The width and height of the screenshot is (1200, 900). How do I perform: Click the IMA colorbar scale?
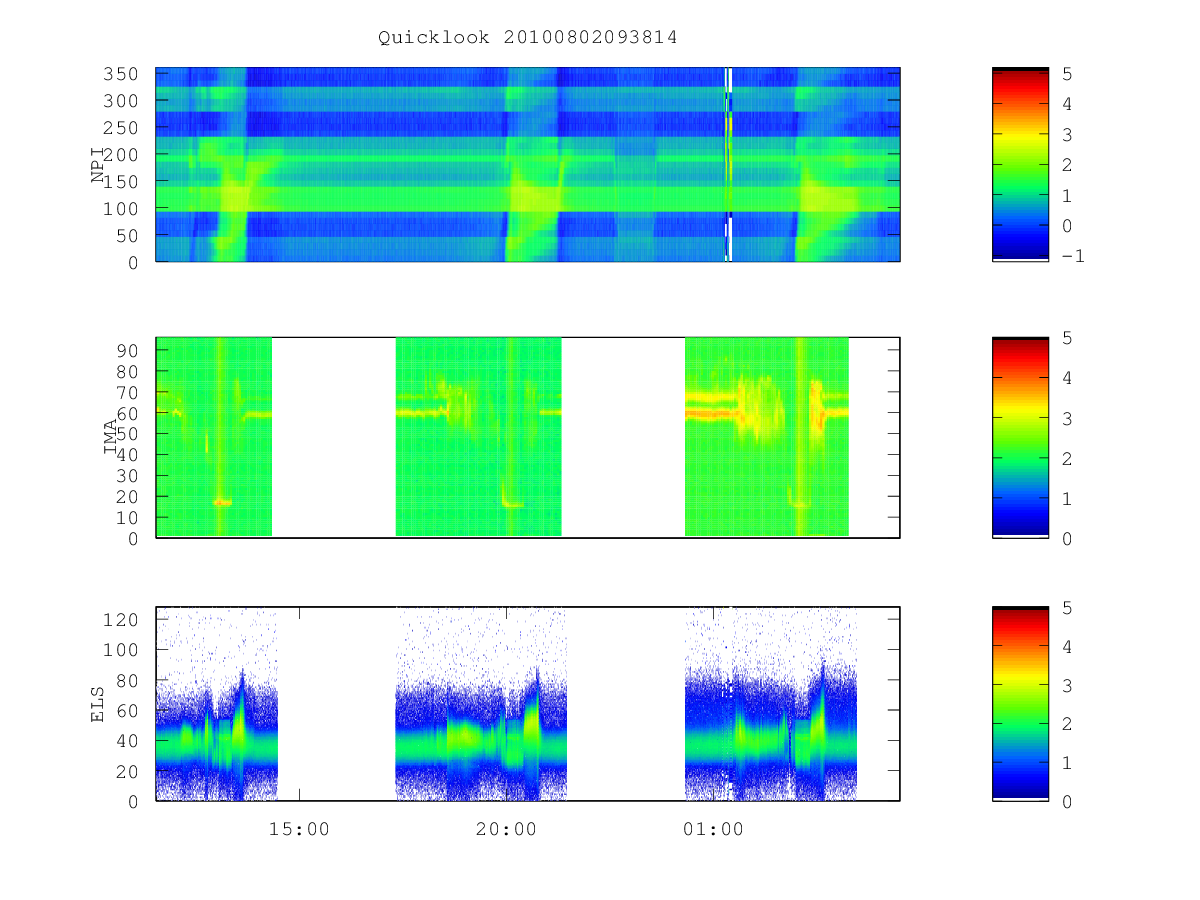coord(1020,437)
